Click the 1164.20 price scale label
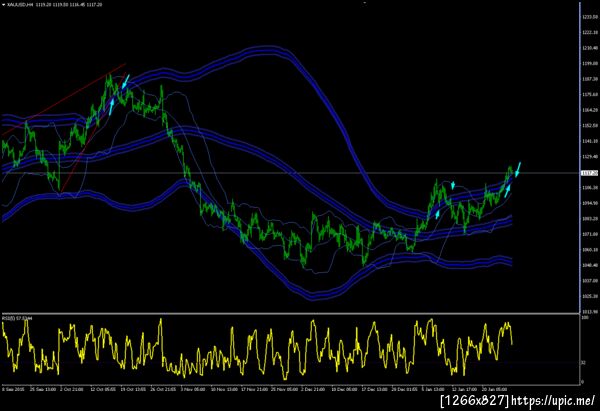The width and height of the screenshot is (600, 411). [590, 110]
